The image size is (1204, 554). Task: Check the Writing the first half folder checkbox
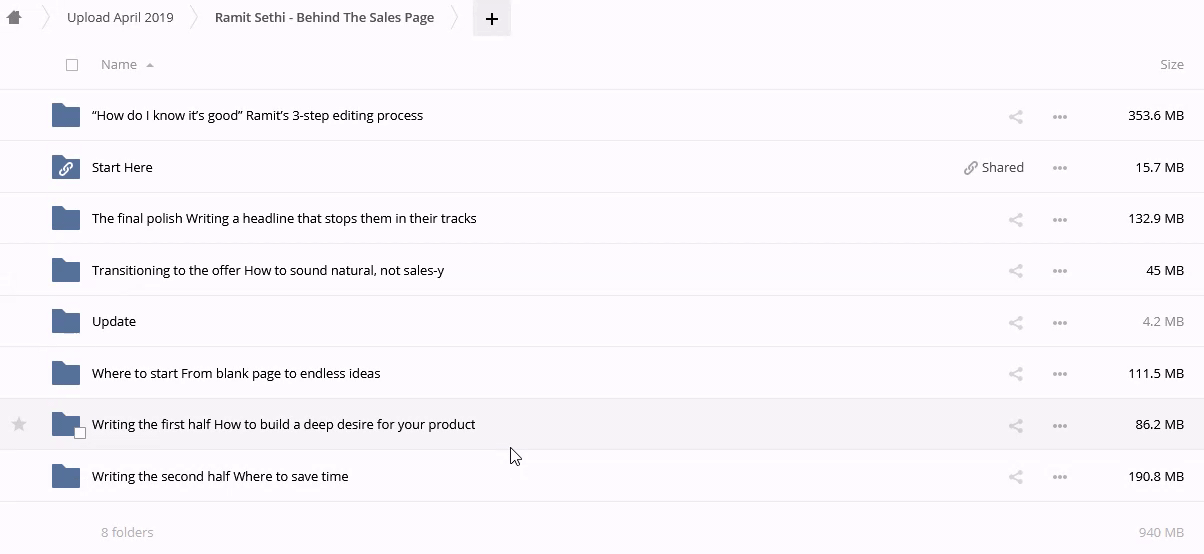pyautogui.click(x=80, y=433)
